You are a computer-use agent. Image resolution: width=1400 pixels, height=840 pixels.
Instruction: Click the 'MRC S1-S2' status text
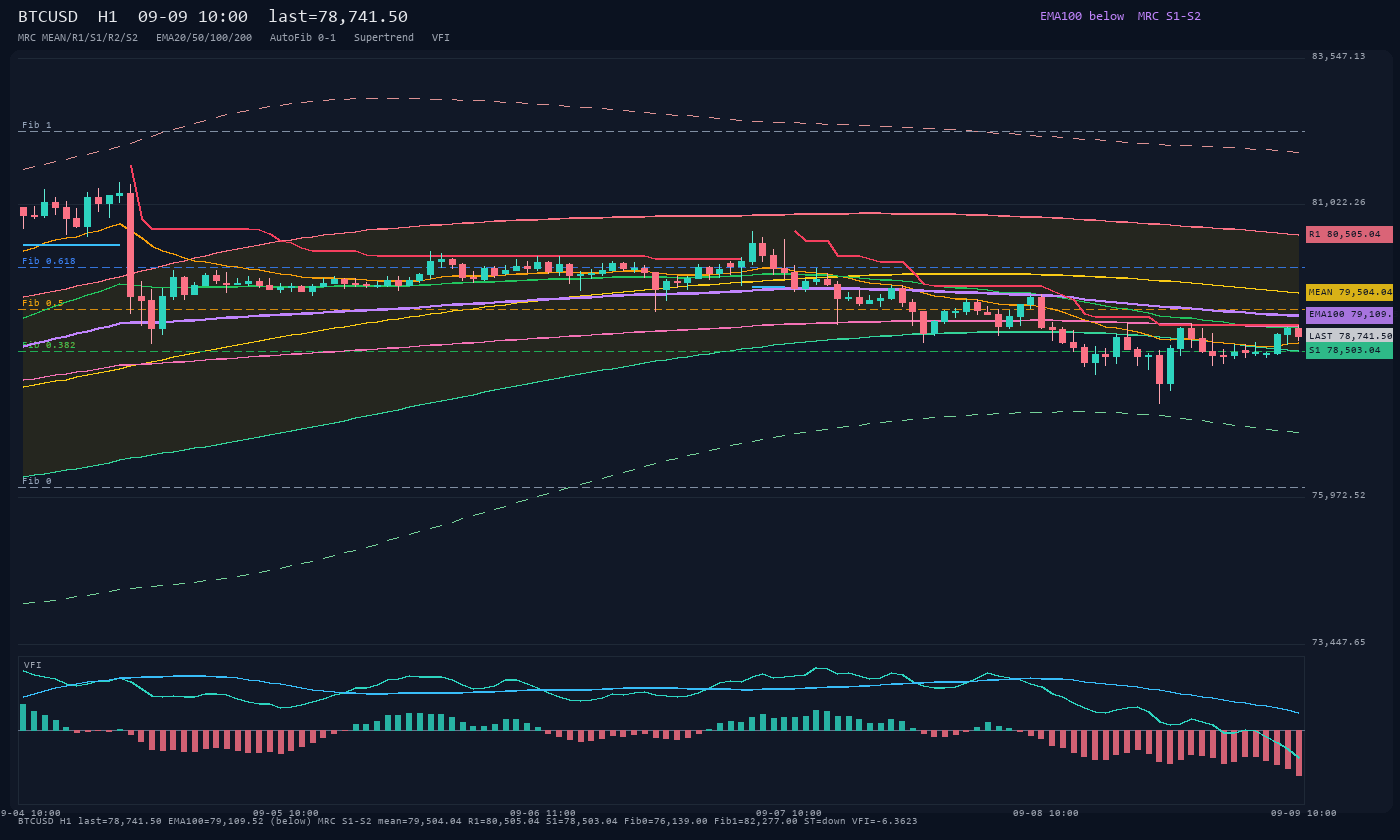[1169, 16]
